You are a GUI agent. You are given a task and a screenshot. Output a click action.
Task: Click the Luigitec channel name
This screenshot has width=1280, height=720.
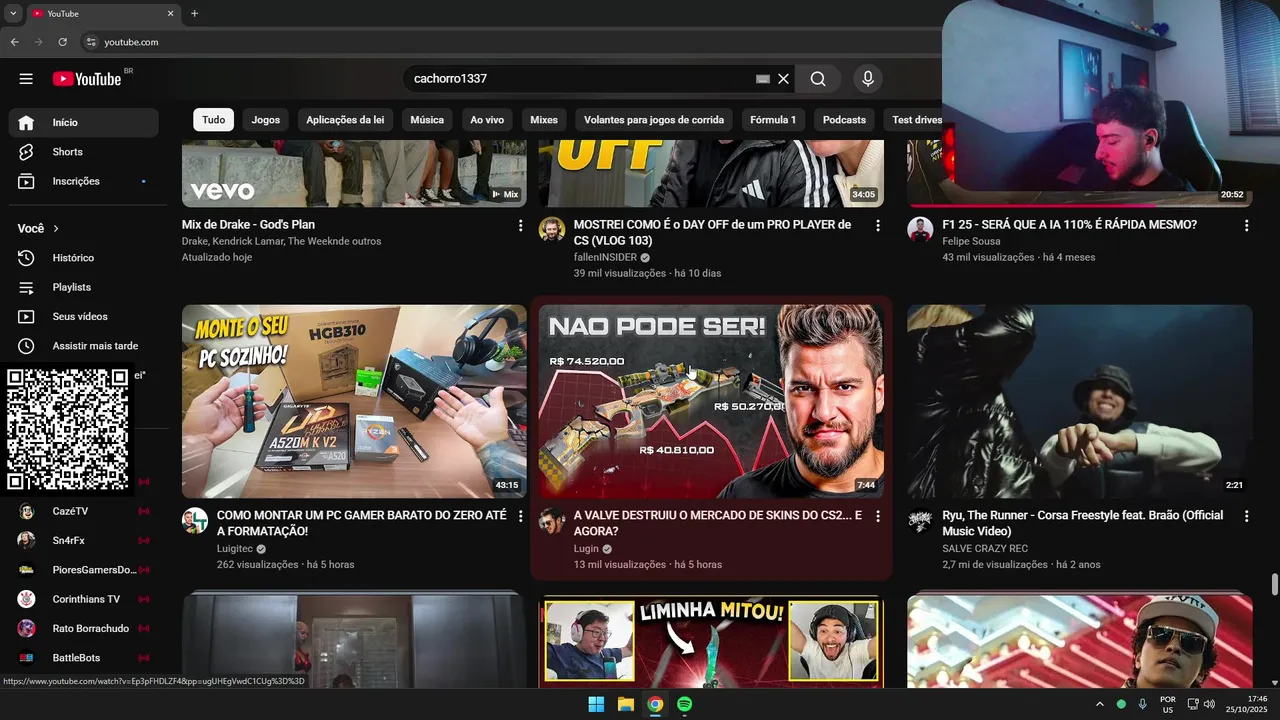click(236, 549)
